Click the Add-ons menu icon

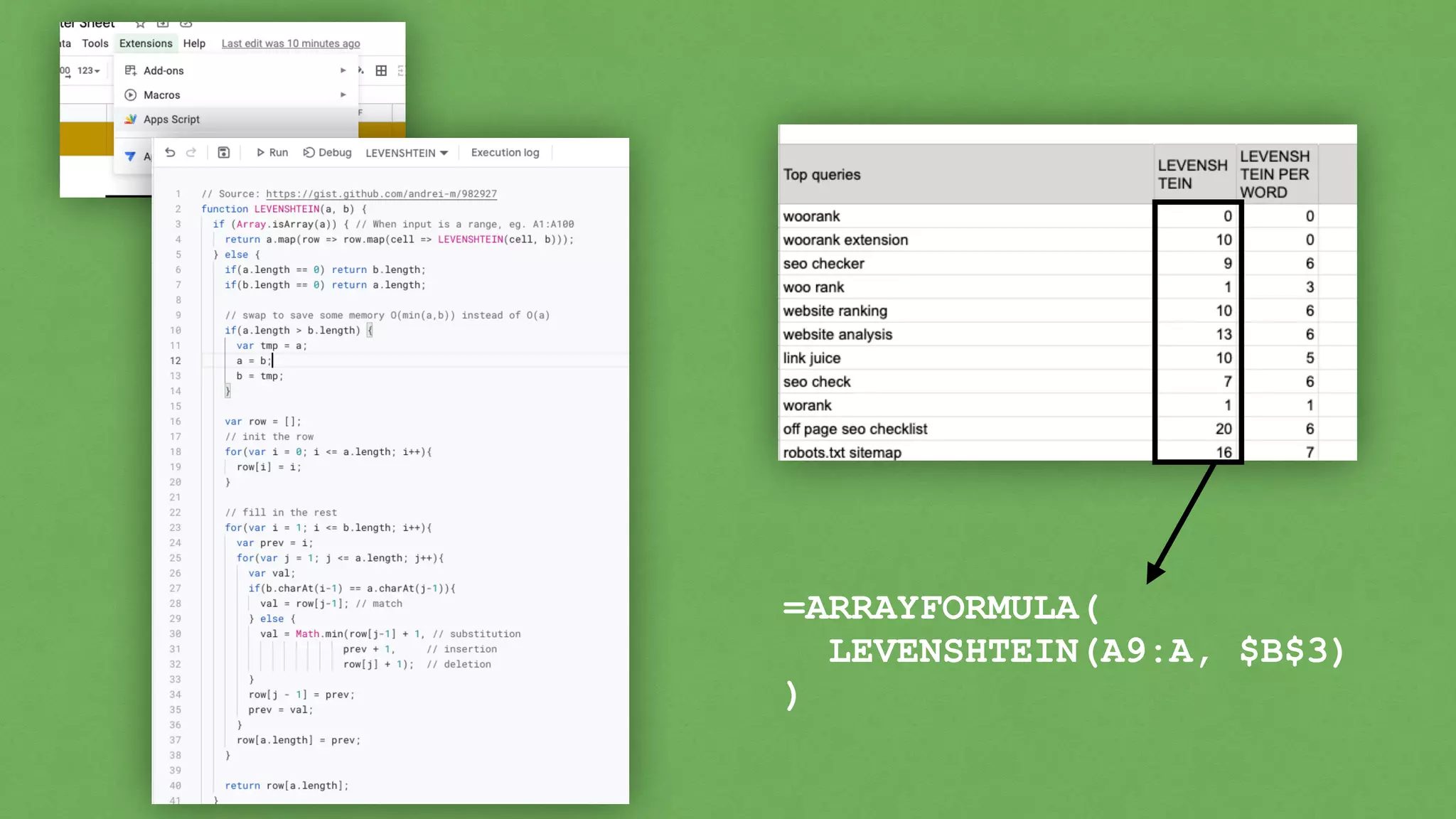pyautogui.click(x=131, y=70)
